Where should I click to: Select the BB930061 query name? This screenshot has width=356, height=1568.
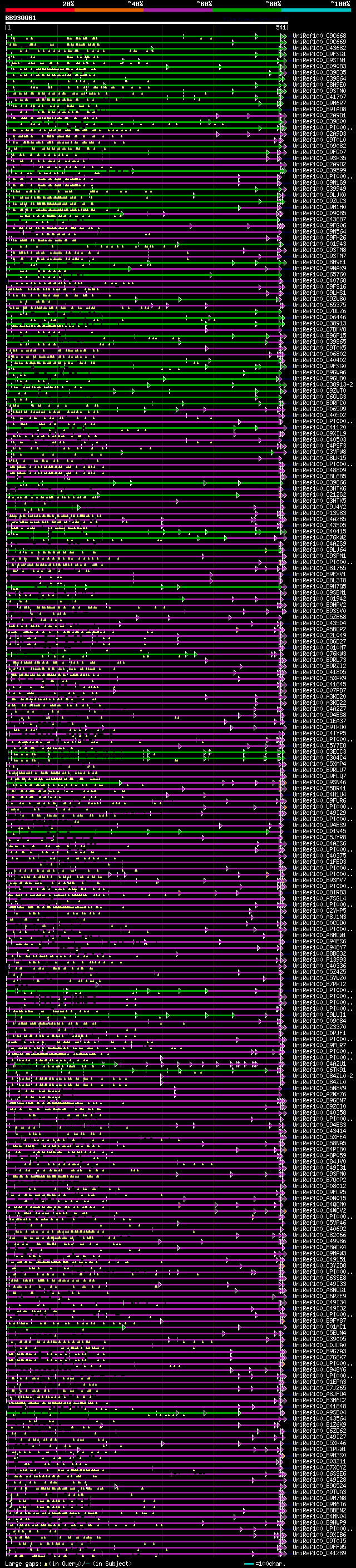21,18
